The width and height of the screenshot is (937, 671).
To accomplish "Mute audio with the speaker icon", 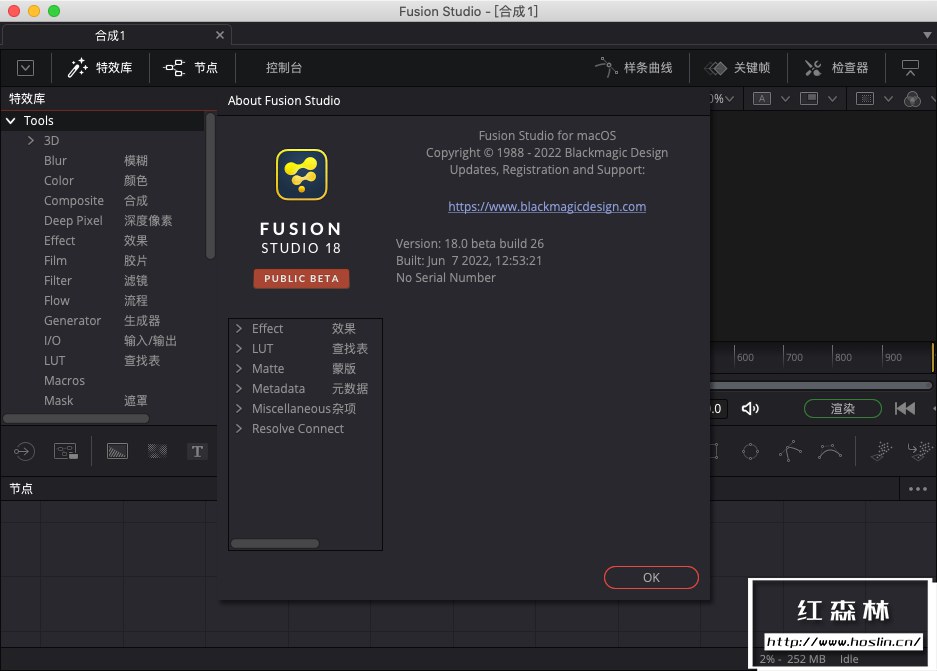I will (x=750, y=409).
